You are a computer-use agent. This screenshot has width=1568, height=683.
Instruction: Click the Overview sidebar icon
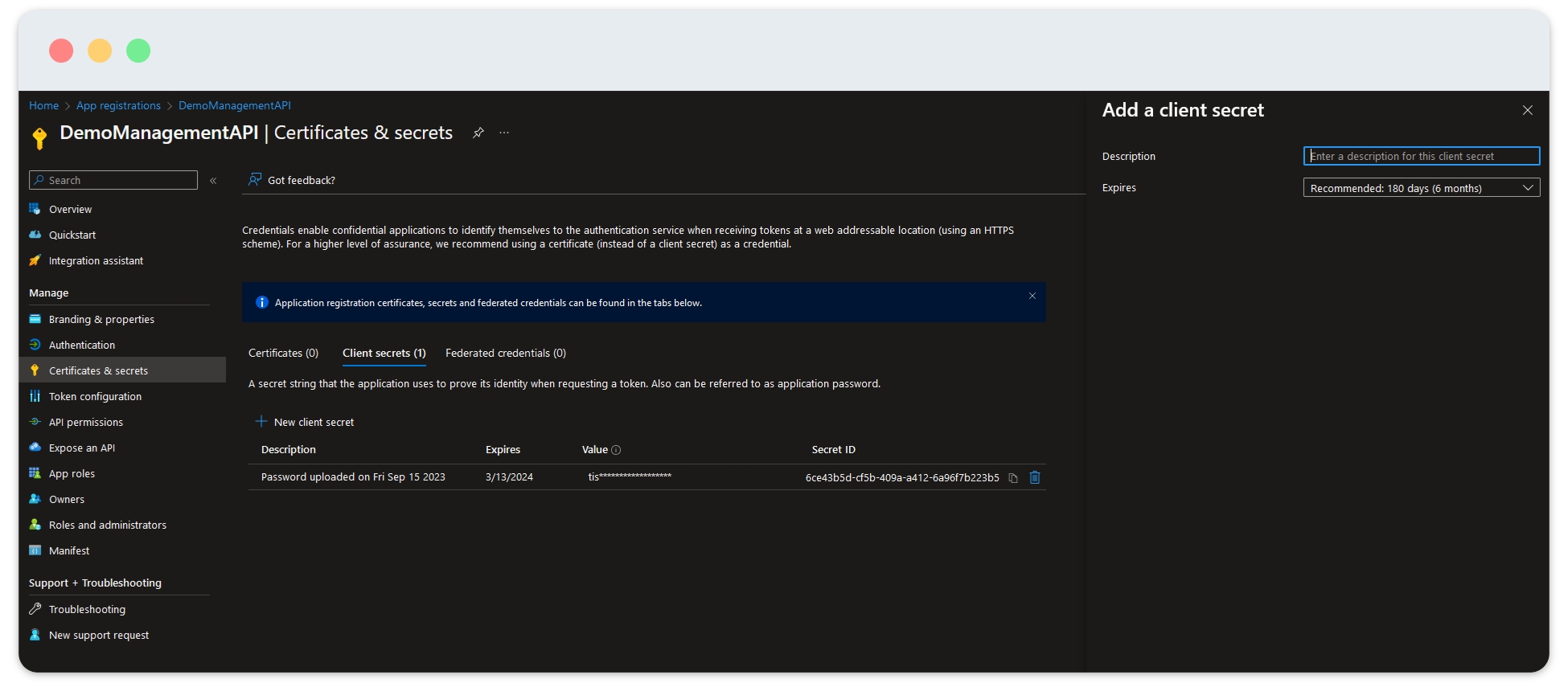pyautogui.click(x=35, y=209)
